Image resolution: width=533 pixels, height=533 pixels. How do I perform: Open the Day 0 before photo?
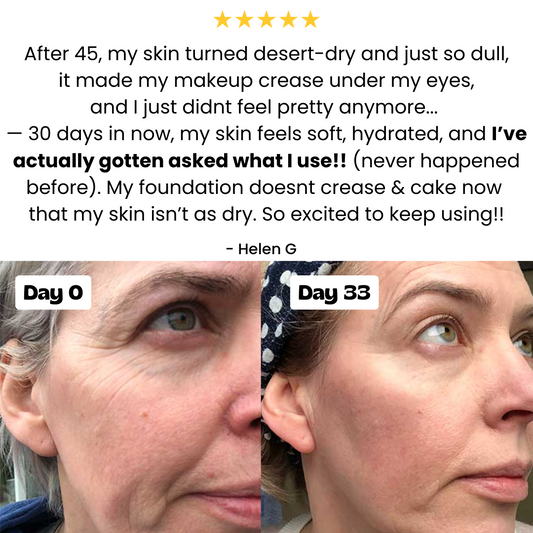(131, 397)
